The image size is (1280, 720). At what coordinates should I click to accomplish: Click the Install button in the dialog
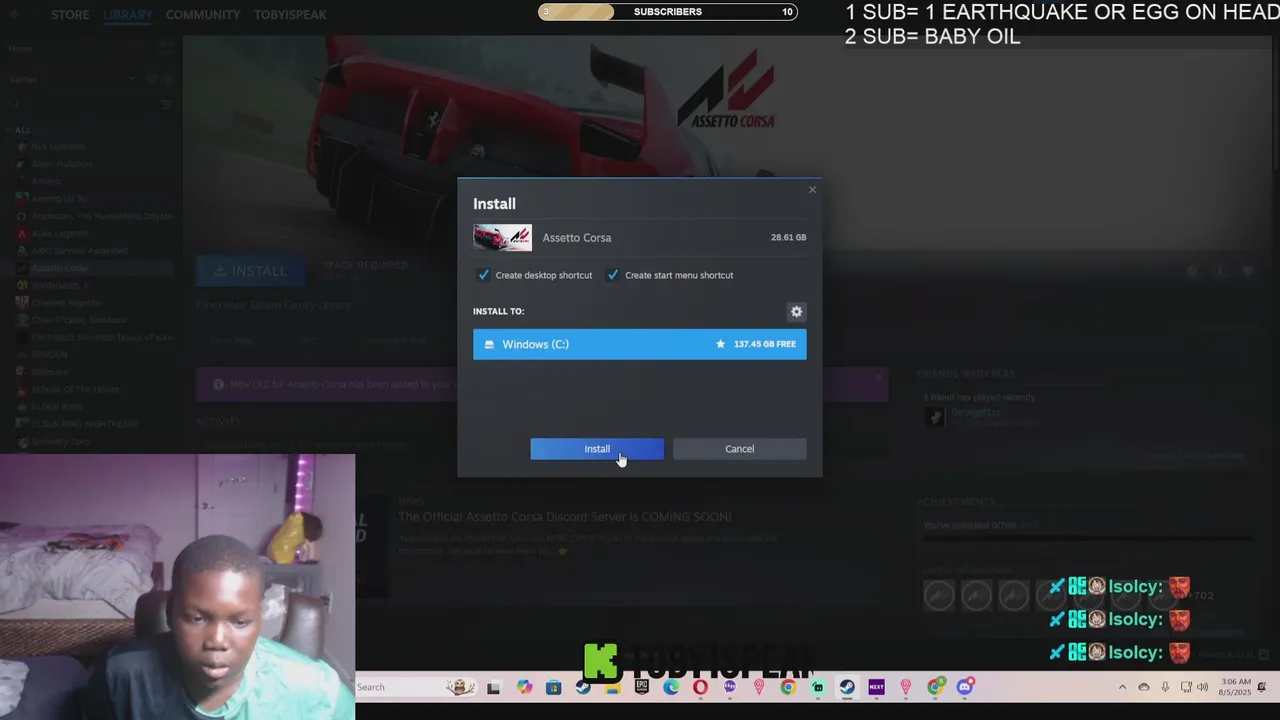pos(597,449)
